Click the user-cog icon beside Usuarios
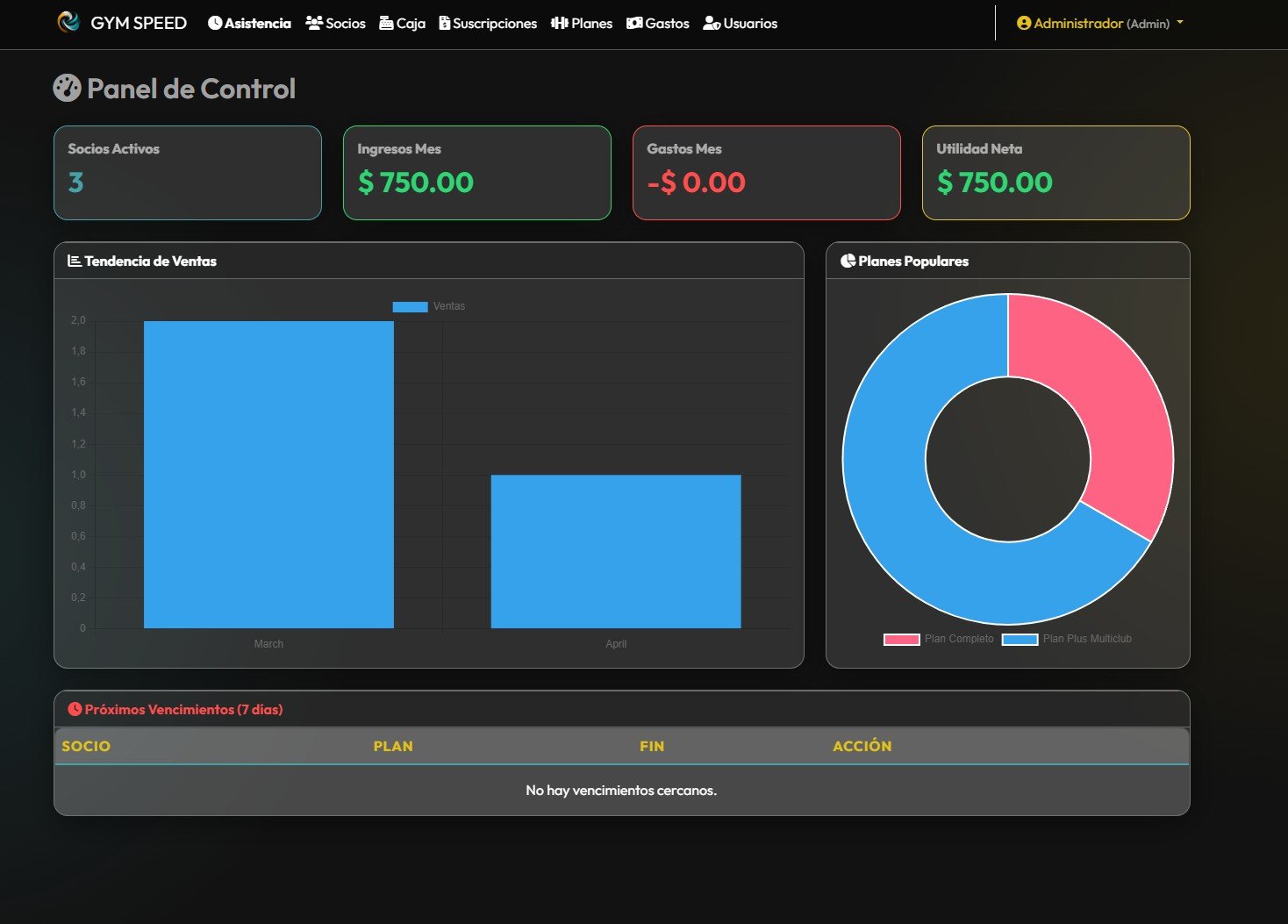1288x924 pixels. (x=712, y=24)
